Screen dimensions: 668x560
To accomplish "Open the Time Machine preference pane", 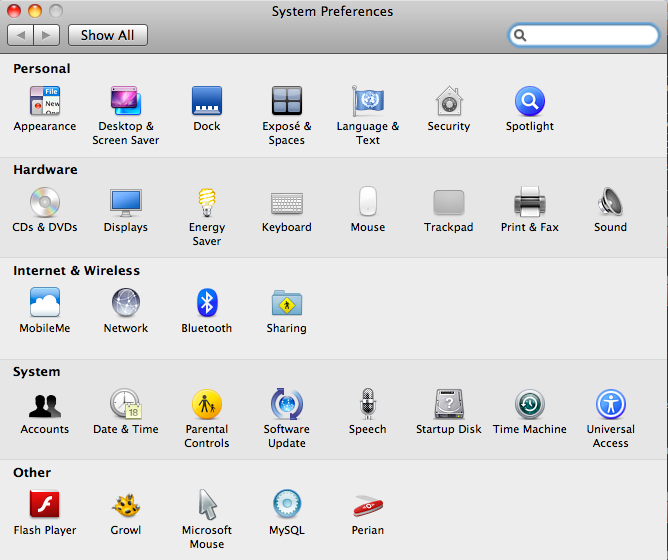I will click(529, 405).
